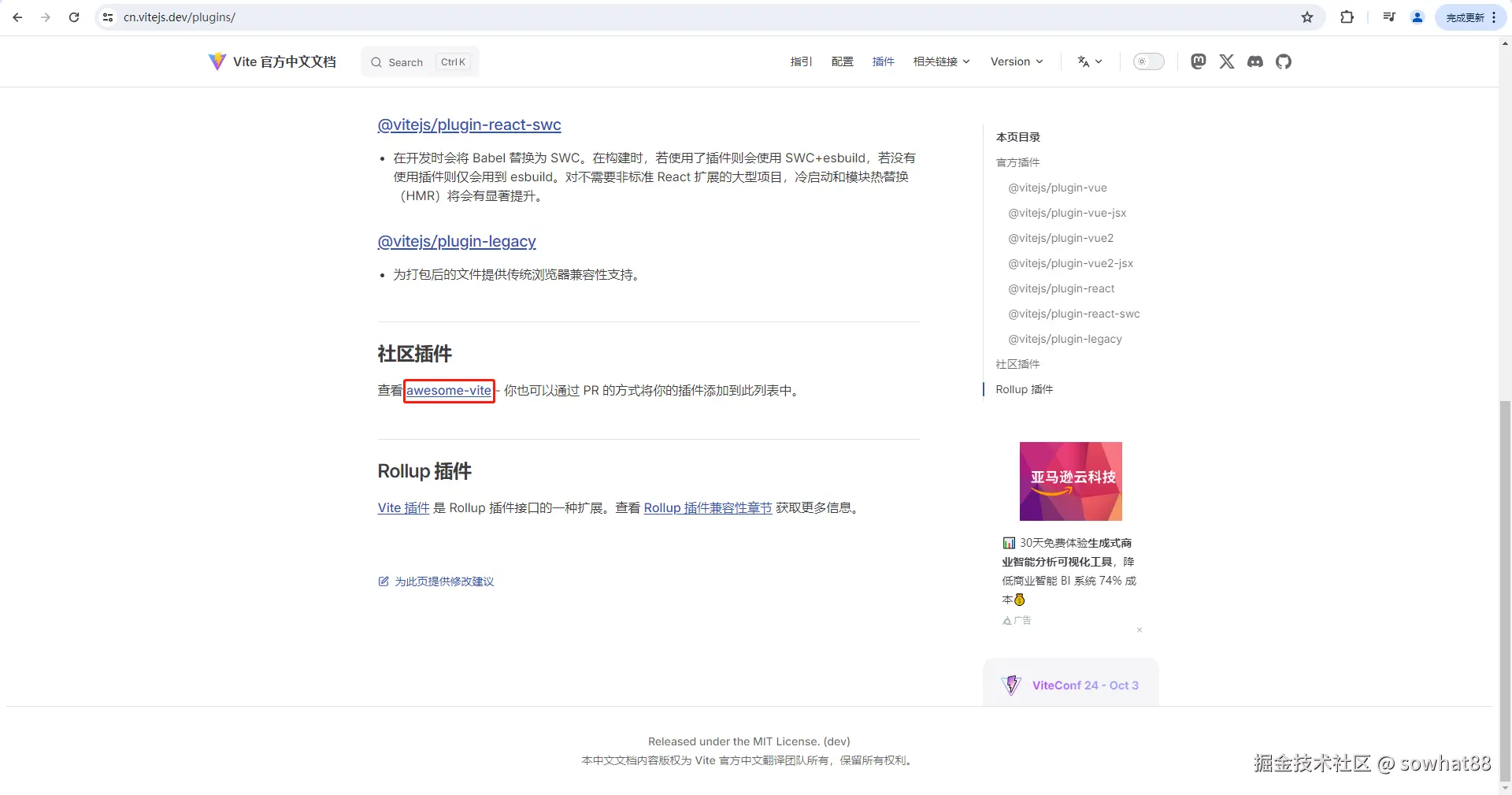Go back to the previous page
This screenshot has height=795, width=1512.
[17, 17]
